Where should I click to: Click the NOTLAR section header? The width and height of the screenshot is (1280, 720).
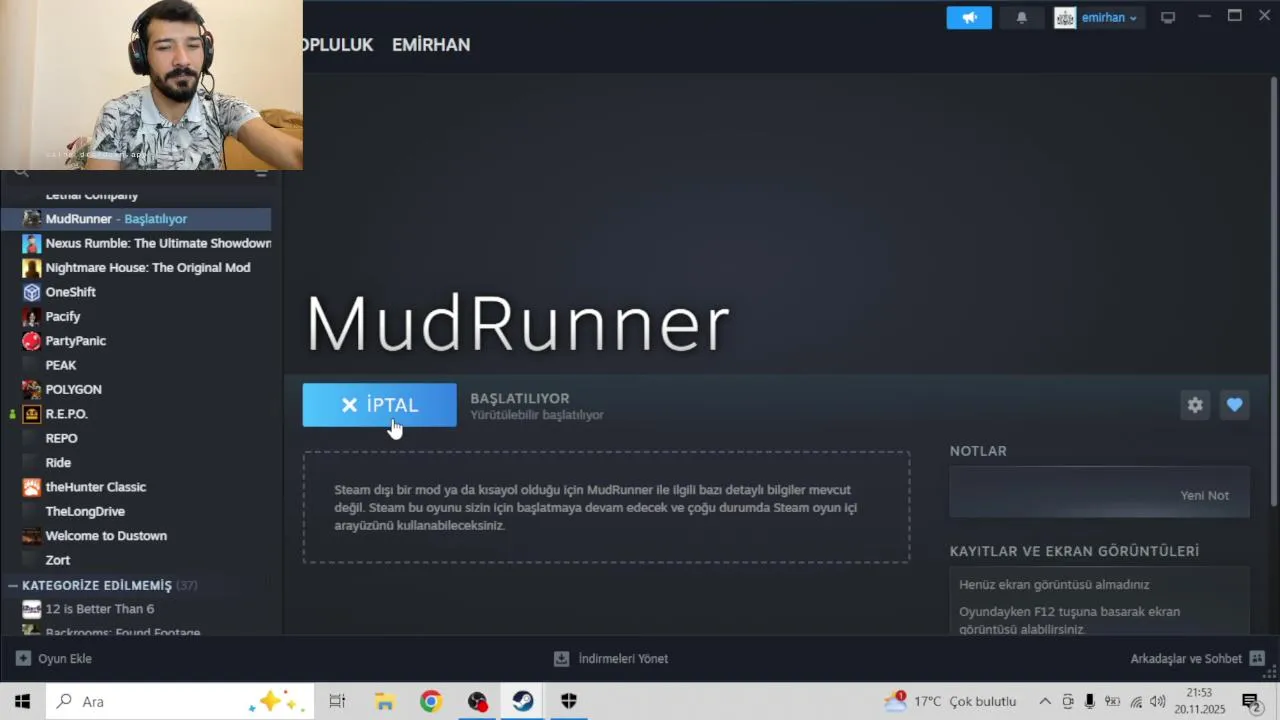click(x=978, y=451)
